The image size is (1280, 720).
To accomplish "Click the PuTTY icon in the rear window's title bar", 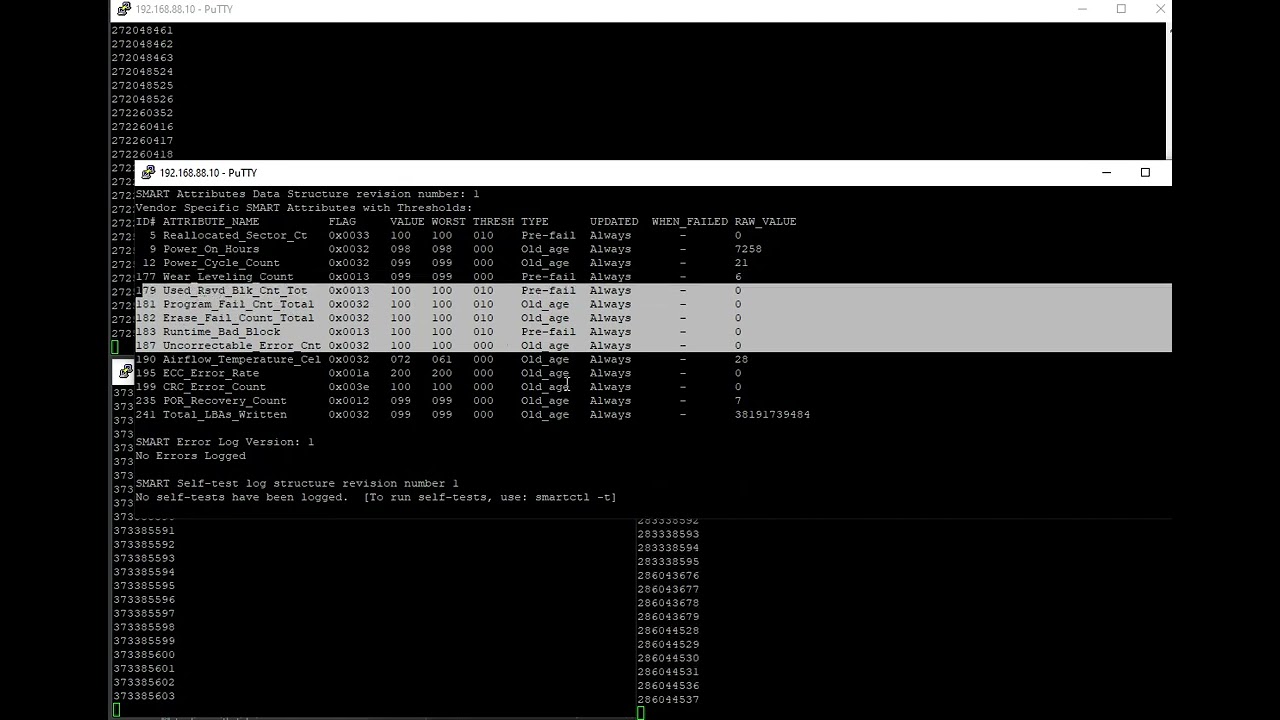I will pyautogui.click(x=124, y=9).
